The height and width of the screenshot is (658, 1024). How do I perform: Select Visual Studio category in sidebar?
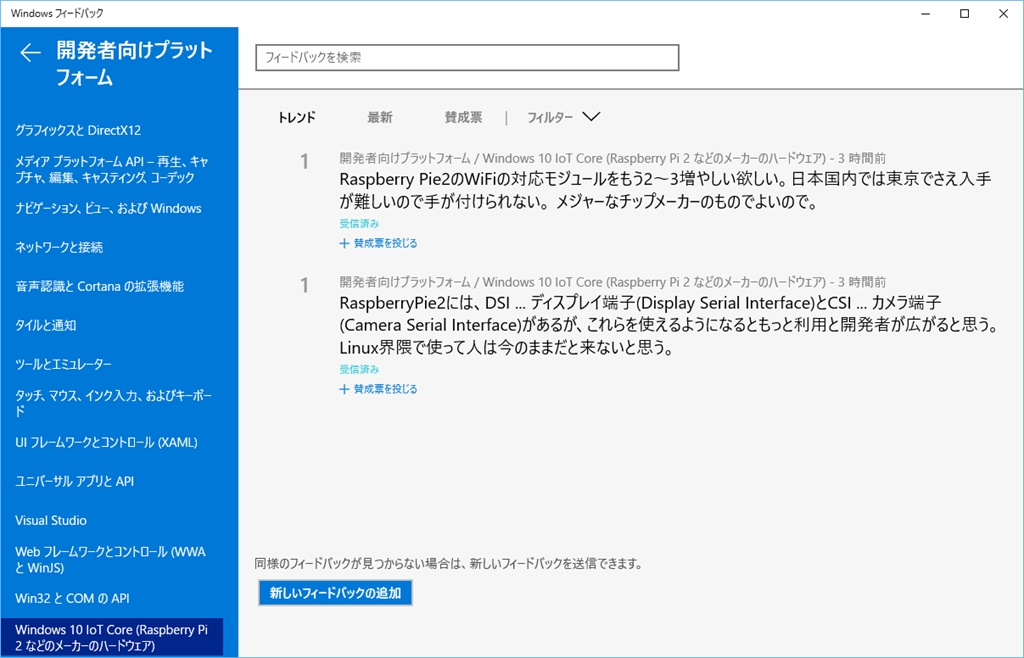tap(51, 520)
